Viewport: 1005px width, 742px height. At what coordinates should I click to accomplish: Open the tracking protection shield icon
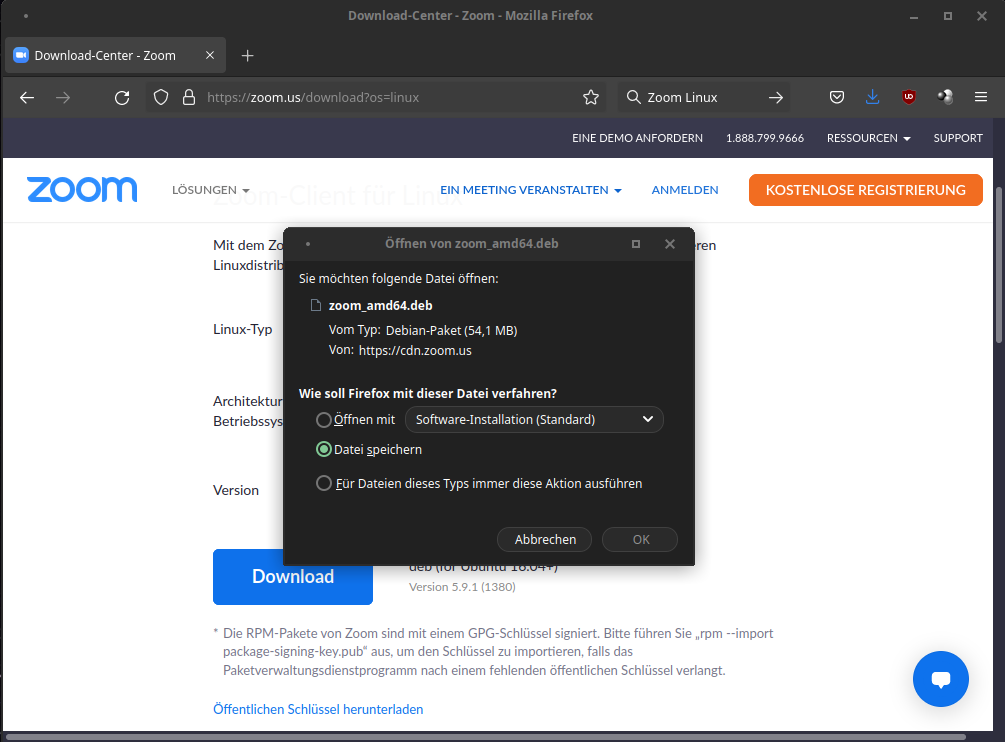(161, 97)
